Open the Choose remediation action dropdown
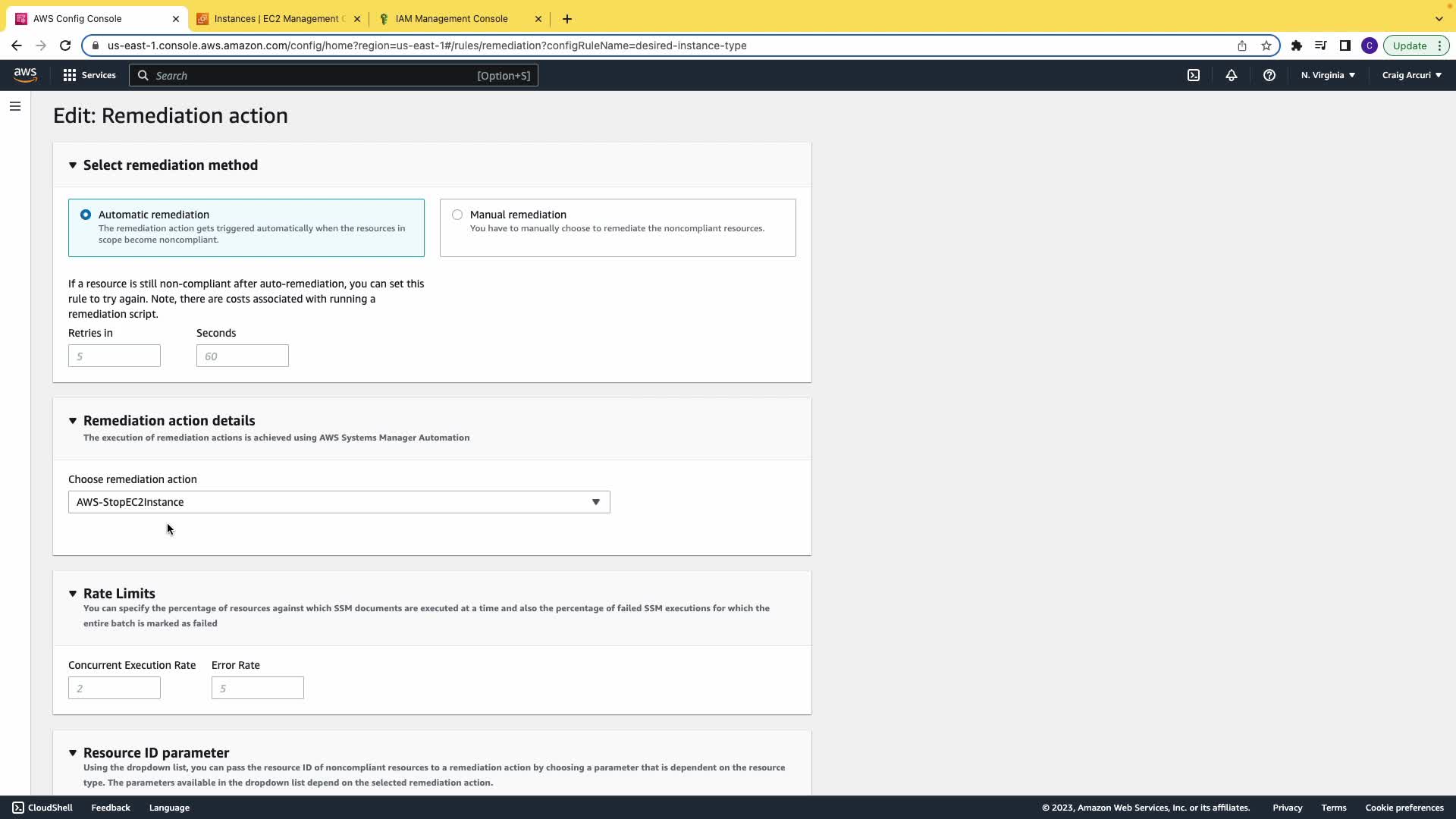This screenshot has width=1456, height=819. tap(339, 502)
